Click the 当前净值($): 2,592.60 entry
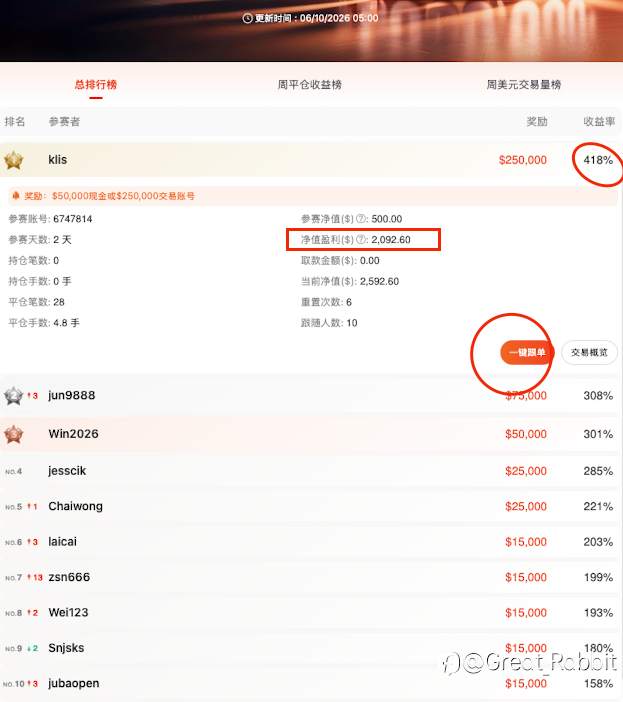 pyautogui.click(x=350, y=281)
